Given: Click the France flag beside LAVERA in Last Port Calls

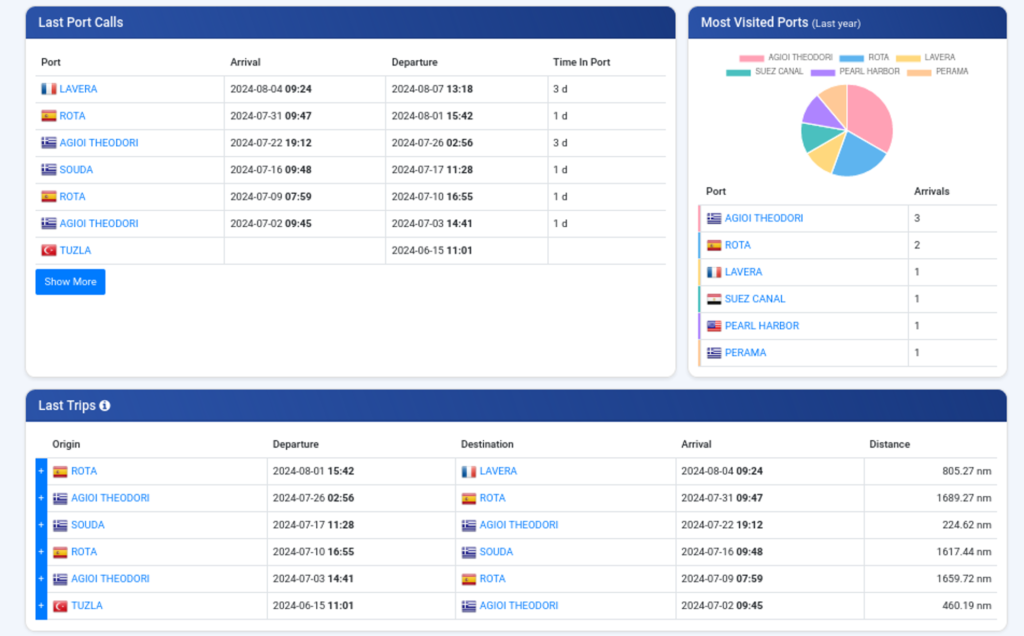Looking at the screenshot, I should click(48, 89).
